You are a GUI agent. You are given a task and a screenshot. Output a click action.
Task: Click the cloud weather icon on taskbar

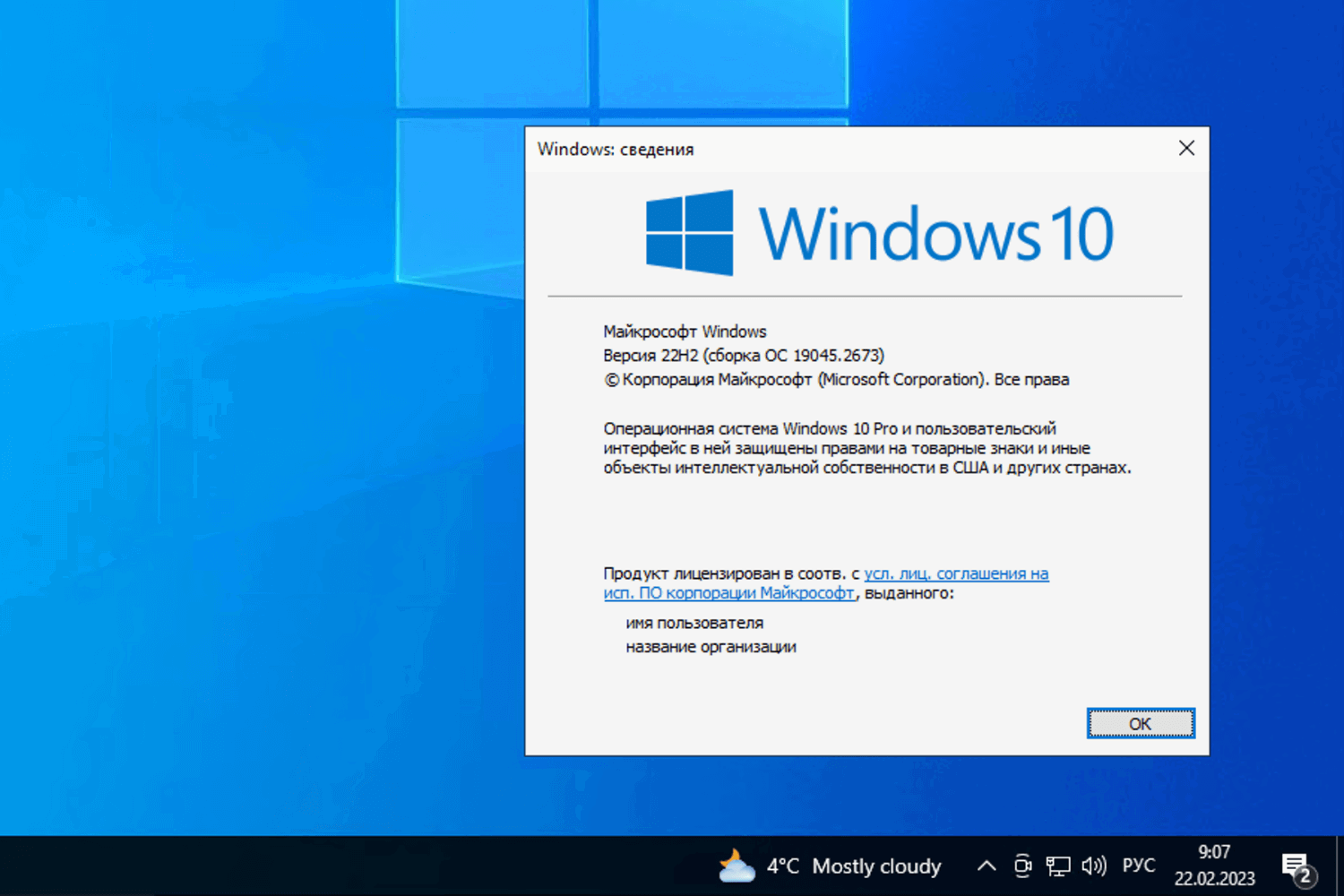[x=736, y=866]
